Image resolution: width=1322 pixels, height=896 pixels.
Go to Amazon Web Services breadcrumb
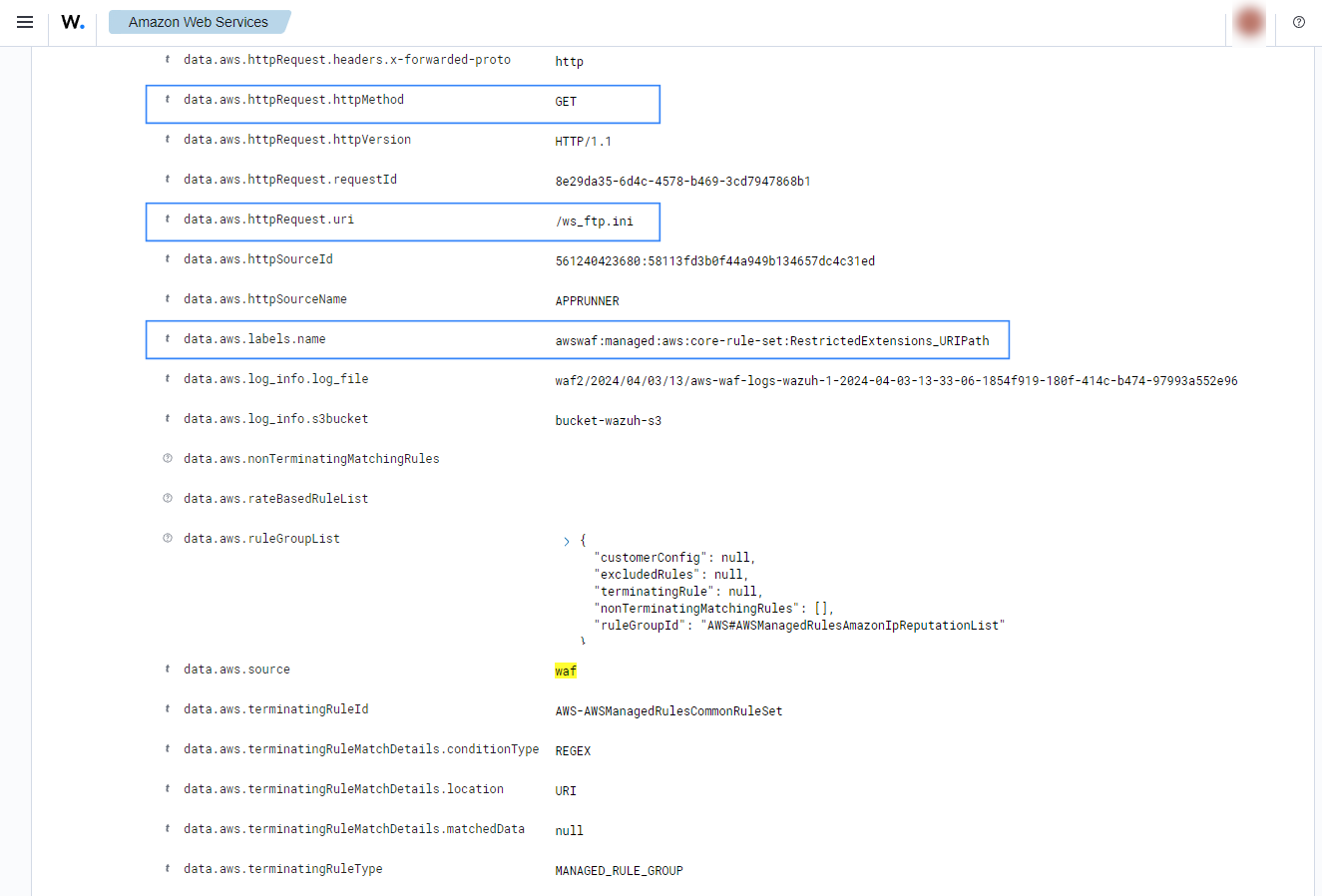click(198, 22)
